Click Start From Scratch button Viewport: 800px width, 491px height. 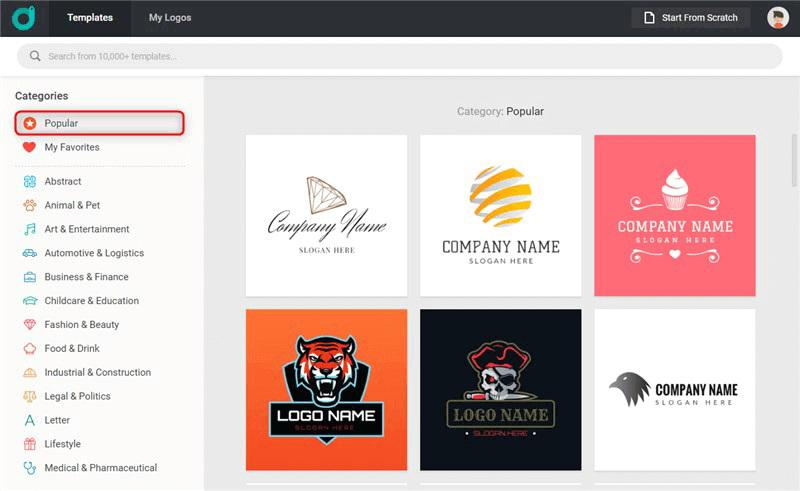[x=690, y=18]
